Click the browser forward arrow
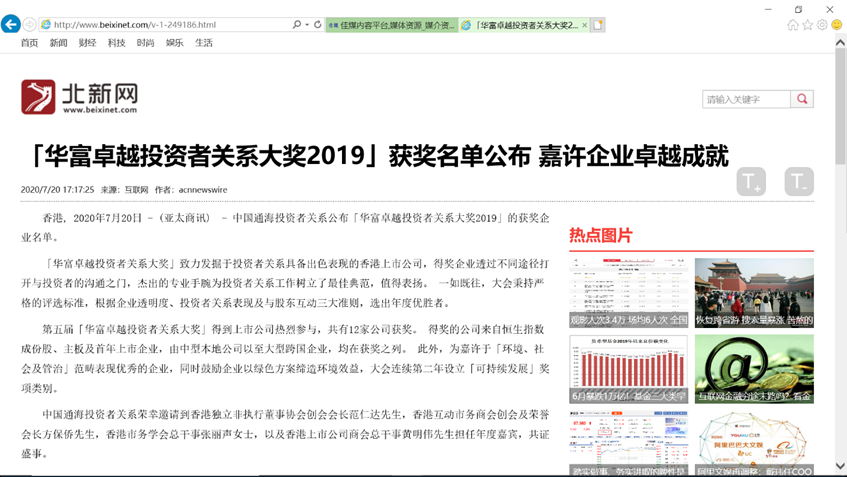Viewport: 847px width, 477px height. point(30,25)
